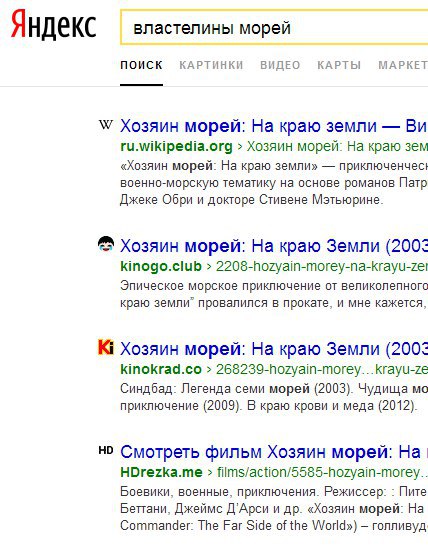
Task: Click the Яндекс logo
Action: [53, 25]
